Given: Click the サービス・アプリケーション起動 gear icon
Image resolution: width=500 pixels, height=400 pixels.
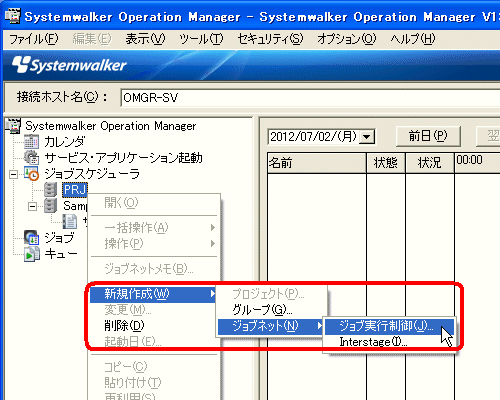Looking at the screenshot, I should pyautogui.click(x=32, y=157).
